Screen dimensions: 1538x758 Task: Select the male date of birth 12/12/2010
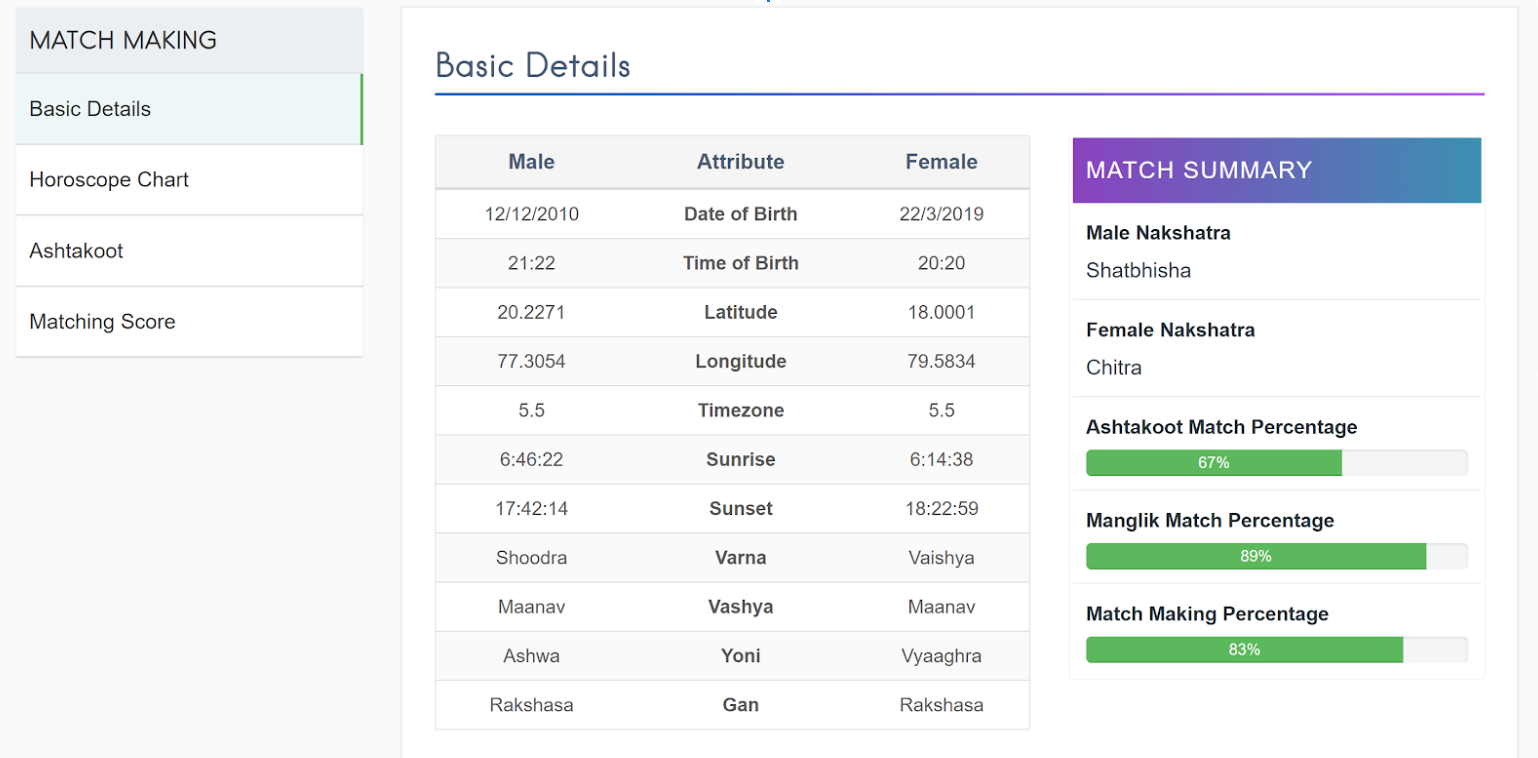[x=531, y=214]
